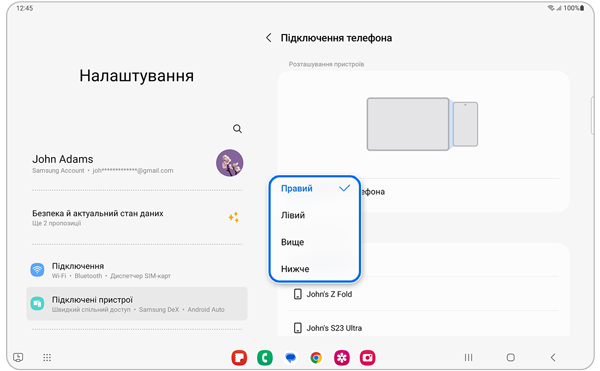This screenshot has width=600, height=371.
Task: Click the Підключення телефона header
Action: [336, 38]
